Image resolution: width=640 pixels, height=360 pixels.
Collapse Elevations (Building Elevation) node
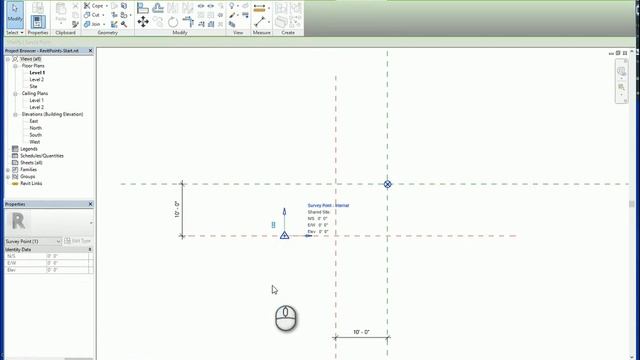point(15,115)
